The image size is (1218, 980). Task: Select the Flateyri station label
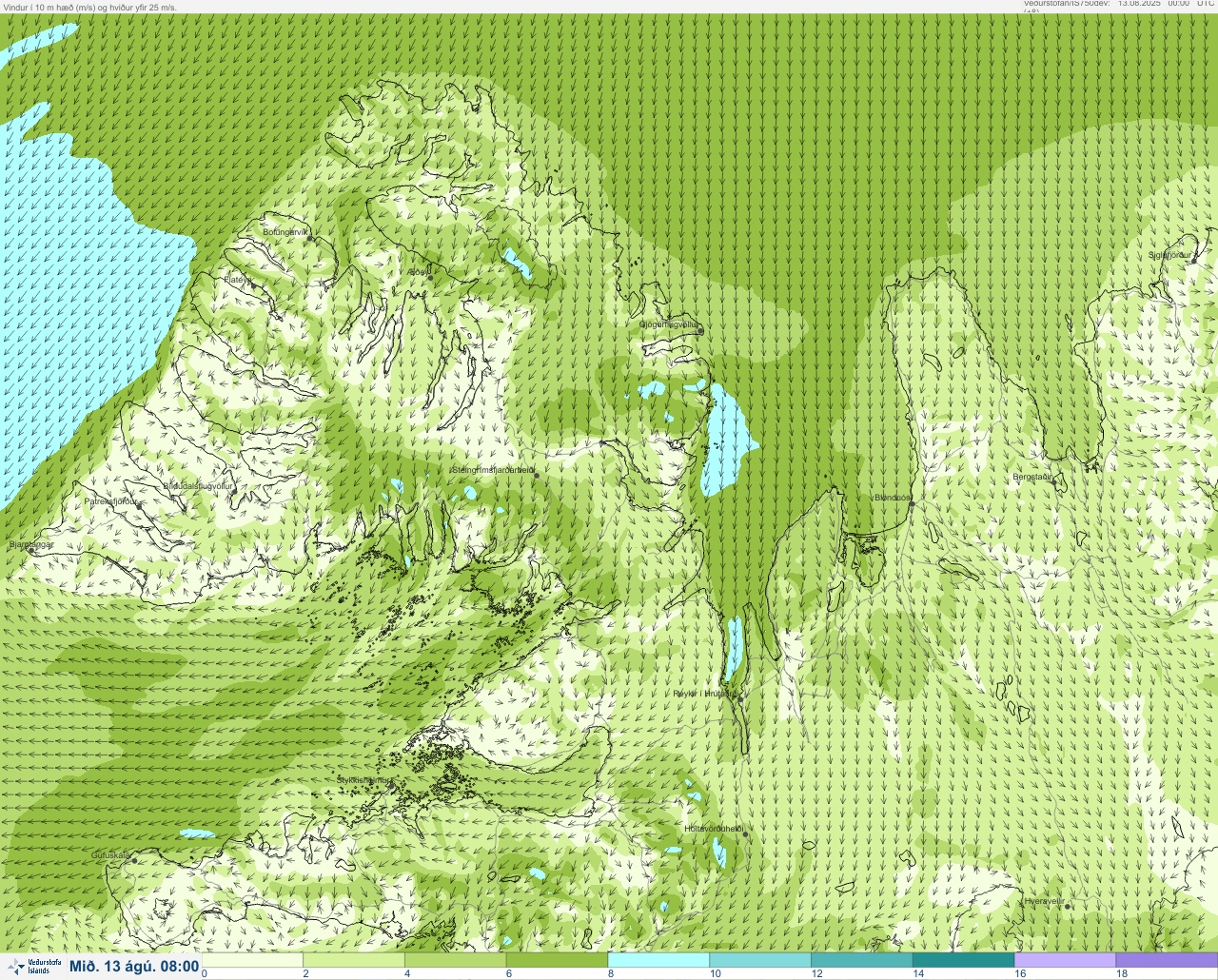tap(239, 280)
